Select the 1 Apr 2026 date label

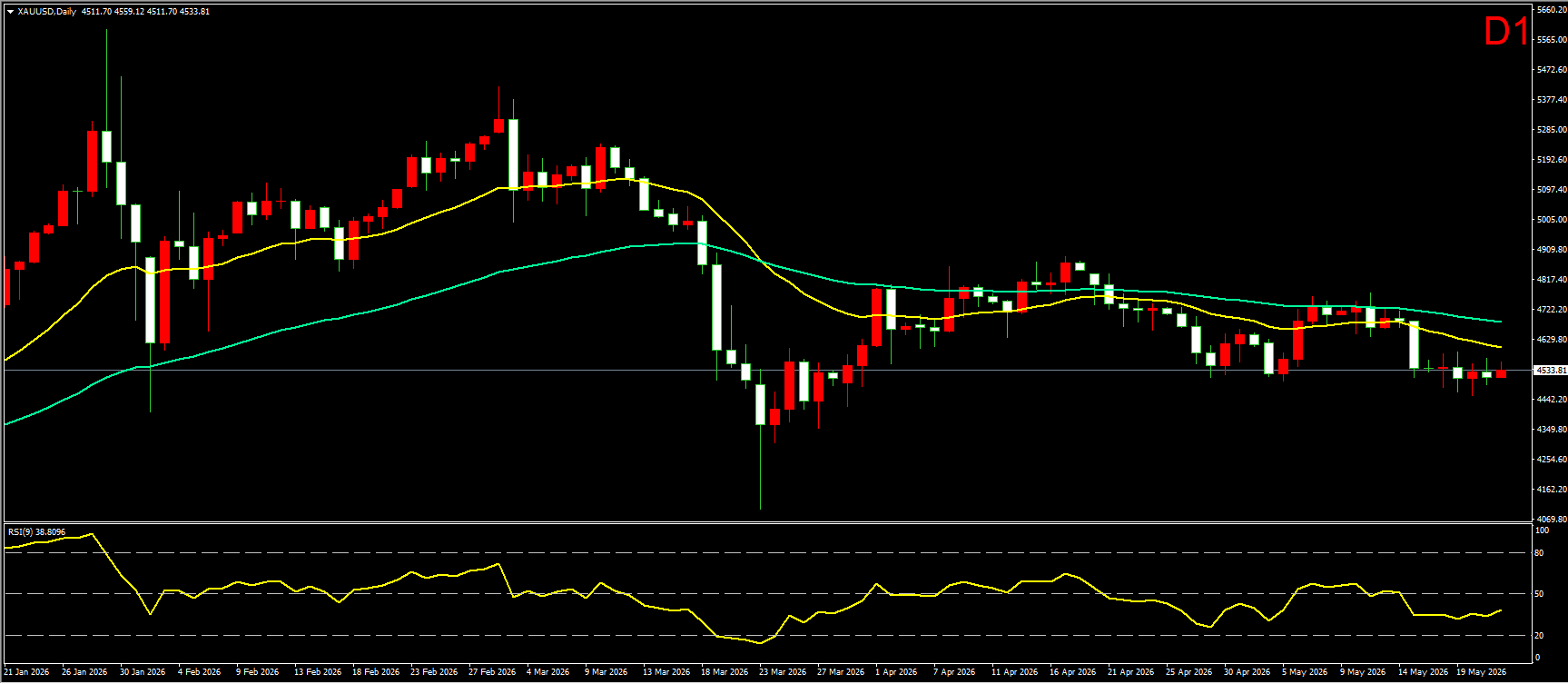click(x=896, y=672)
